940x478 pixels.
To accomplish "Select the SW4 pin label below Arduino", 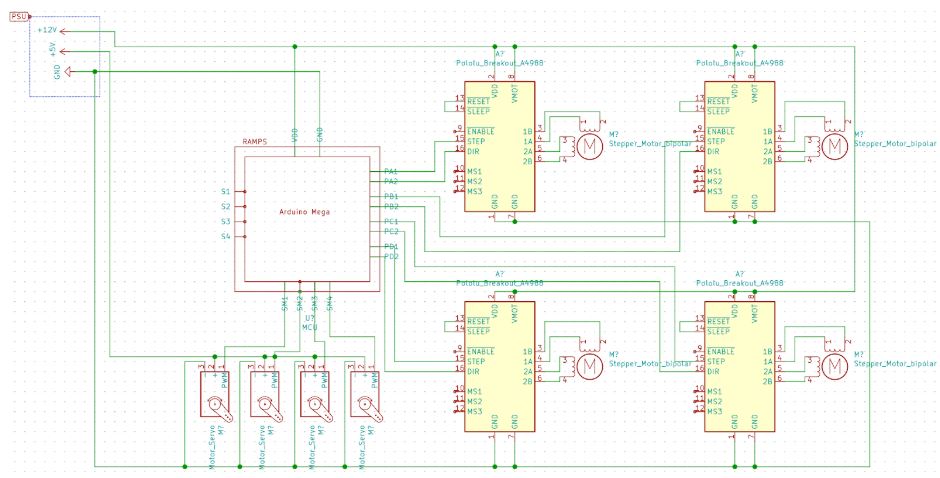I will click(x=330, y=301).
